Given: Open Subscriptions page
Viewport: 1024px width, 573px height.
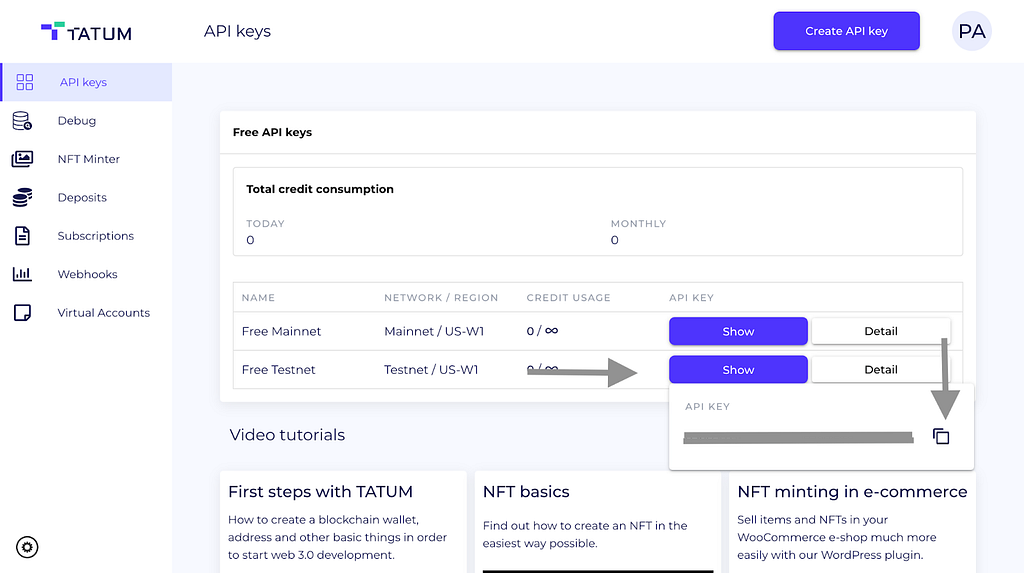Looking at the screenshot, I should (x=95, y=236).
